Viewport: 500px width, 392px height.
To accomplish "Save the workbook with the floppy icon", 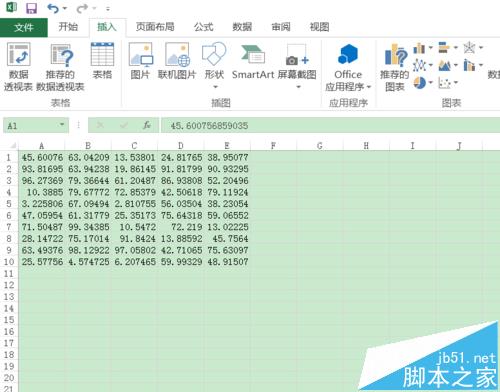I will coord(31,8).
